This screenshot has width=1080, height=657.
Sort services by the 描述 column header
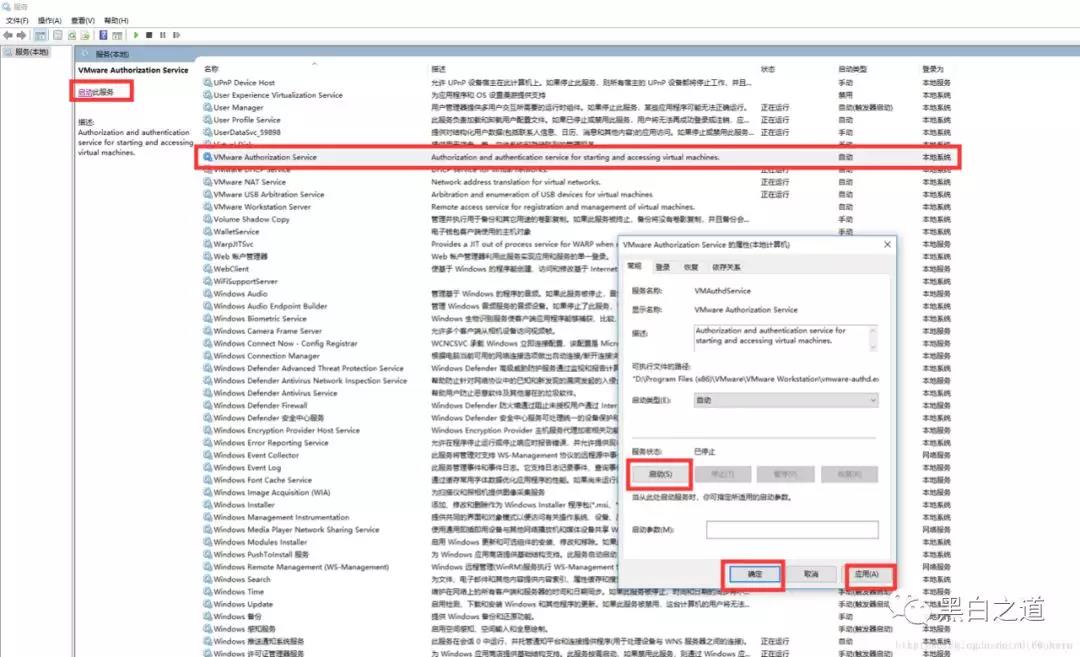(439, 69)
